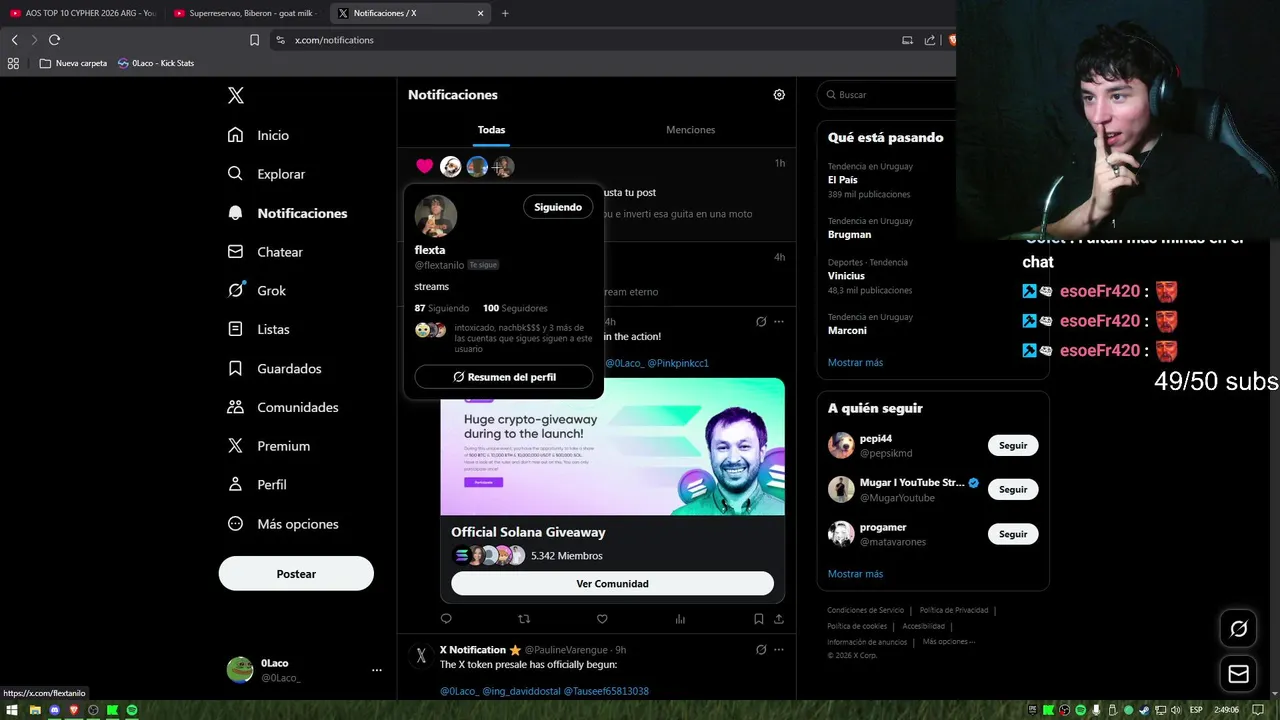Share the Solana Giveaway post
This screenshot has height=720, width=1280.
(779, 619)
